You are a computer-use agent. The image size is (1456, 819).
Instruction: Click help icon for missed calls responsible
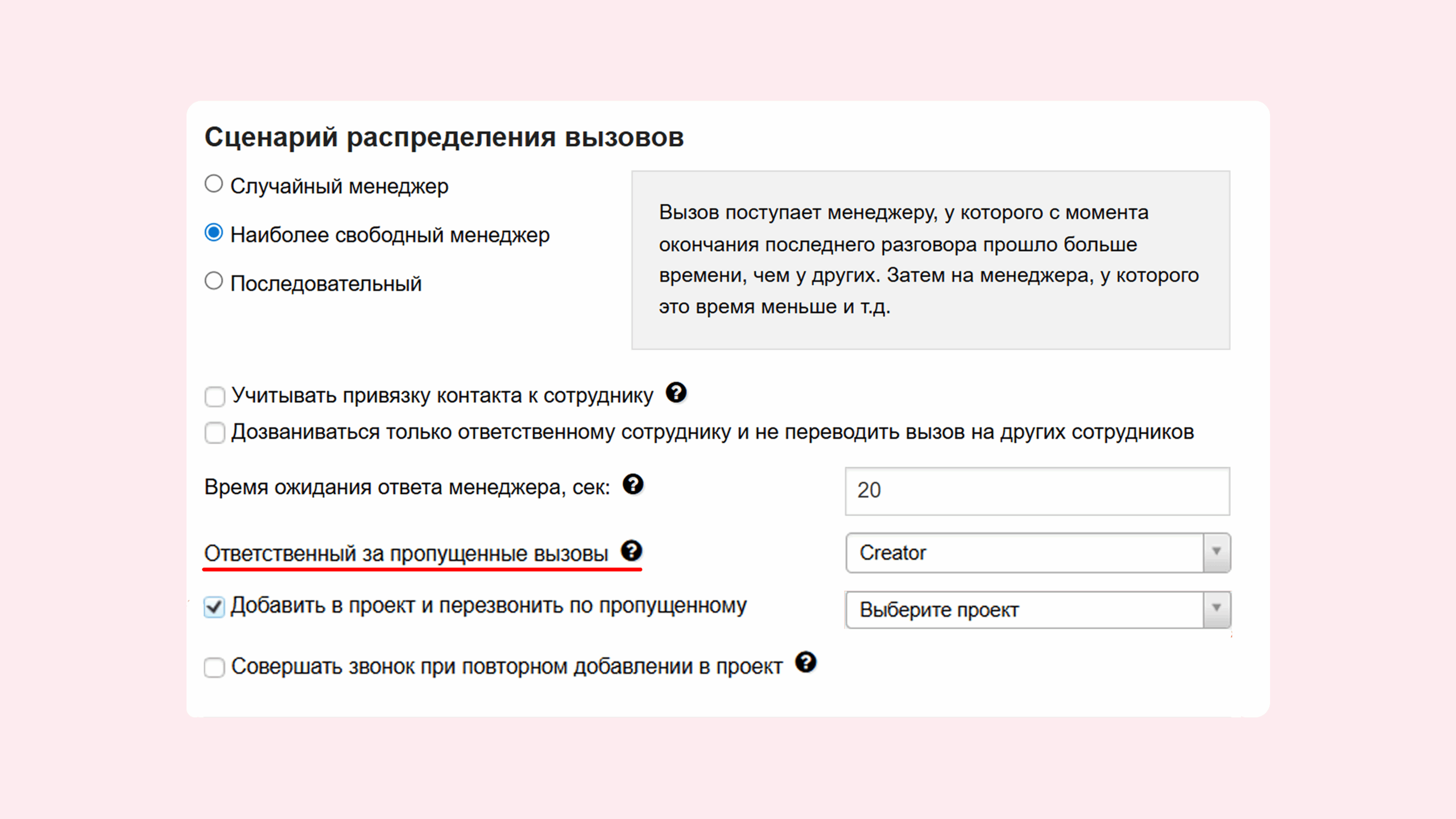tap(631, 551)
